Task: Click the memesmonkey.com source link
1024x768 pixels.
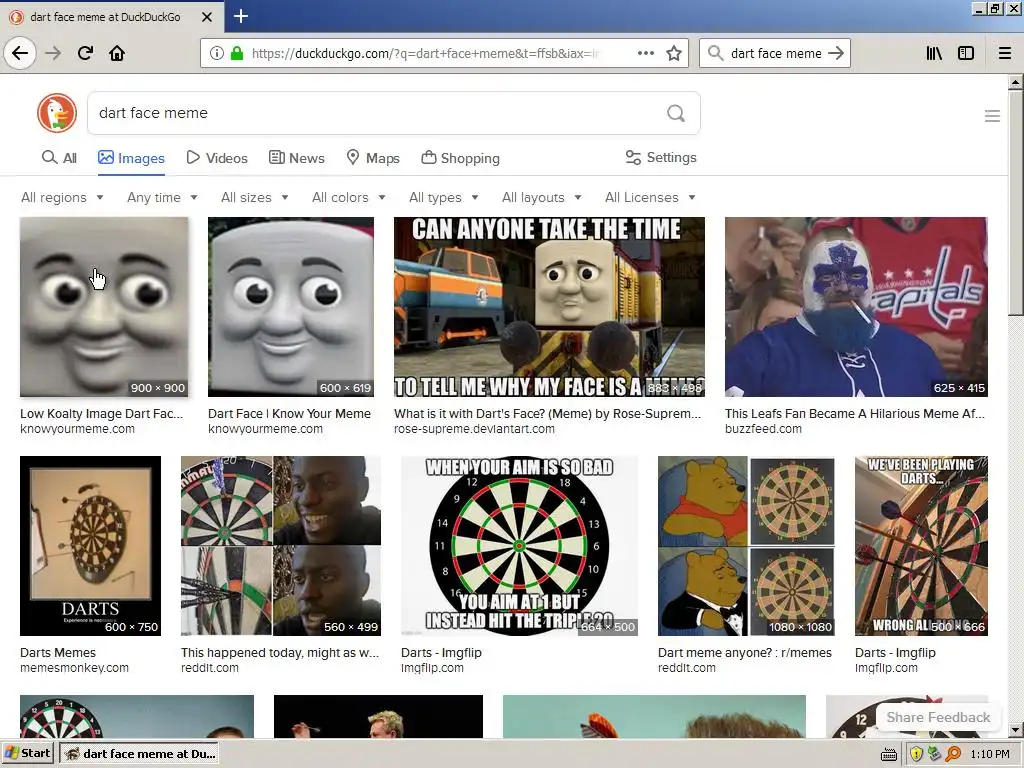Action: point(74,668)
